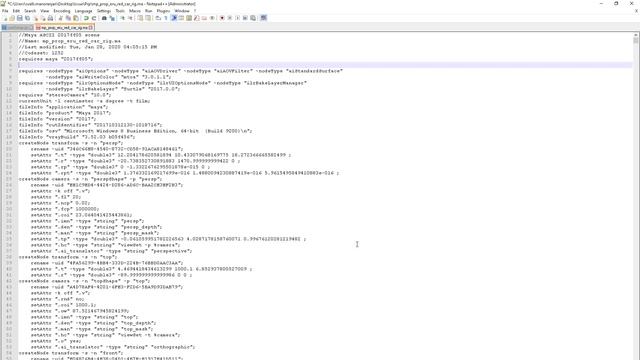The width and height of the screenshot is (640, 360).
Task: Open the Search menu
Action: pos(30,11)
